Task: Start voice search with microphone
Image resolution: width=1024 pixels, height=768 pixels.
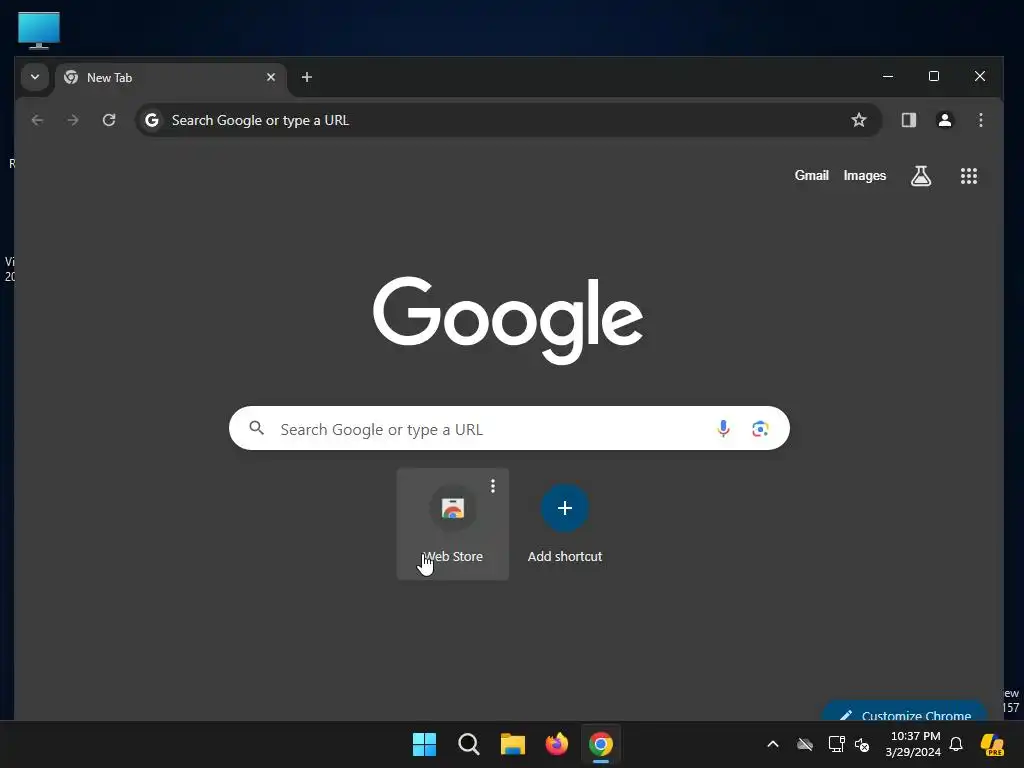Action: point(723,428)
